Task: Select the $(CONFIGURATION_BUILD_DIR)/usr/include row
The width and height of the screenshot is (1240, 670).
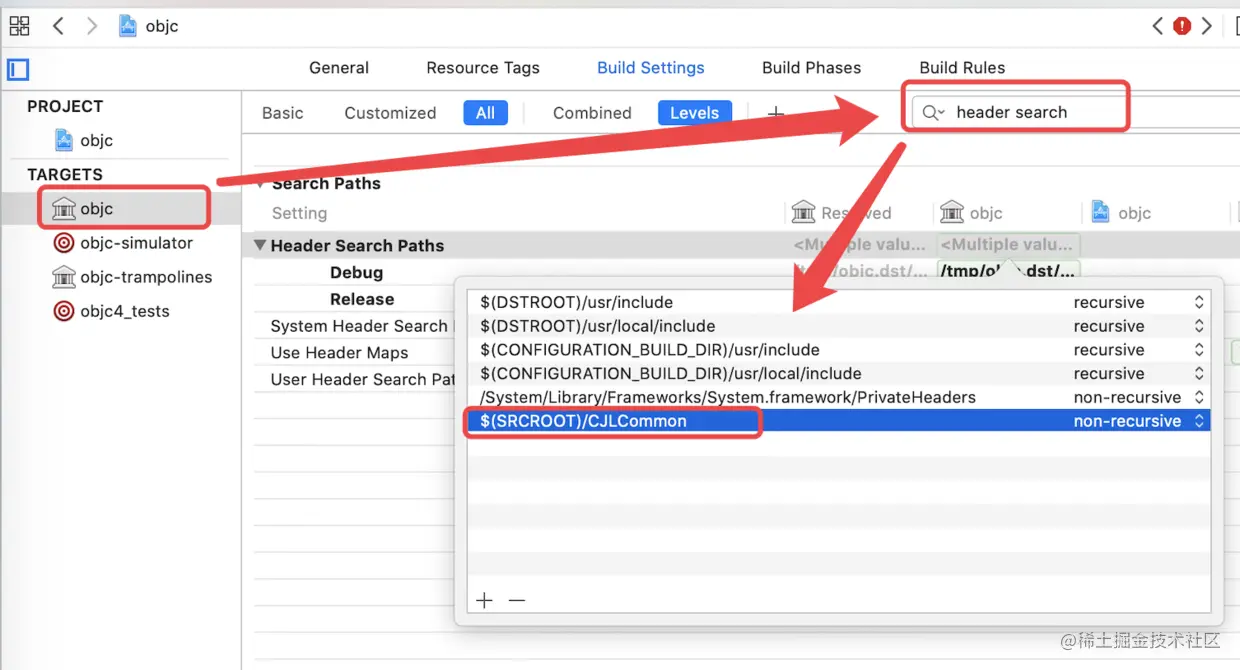Action: (x=839, y=350)
